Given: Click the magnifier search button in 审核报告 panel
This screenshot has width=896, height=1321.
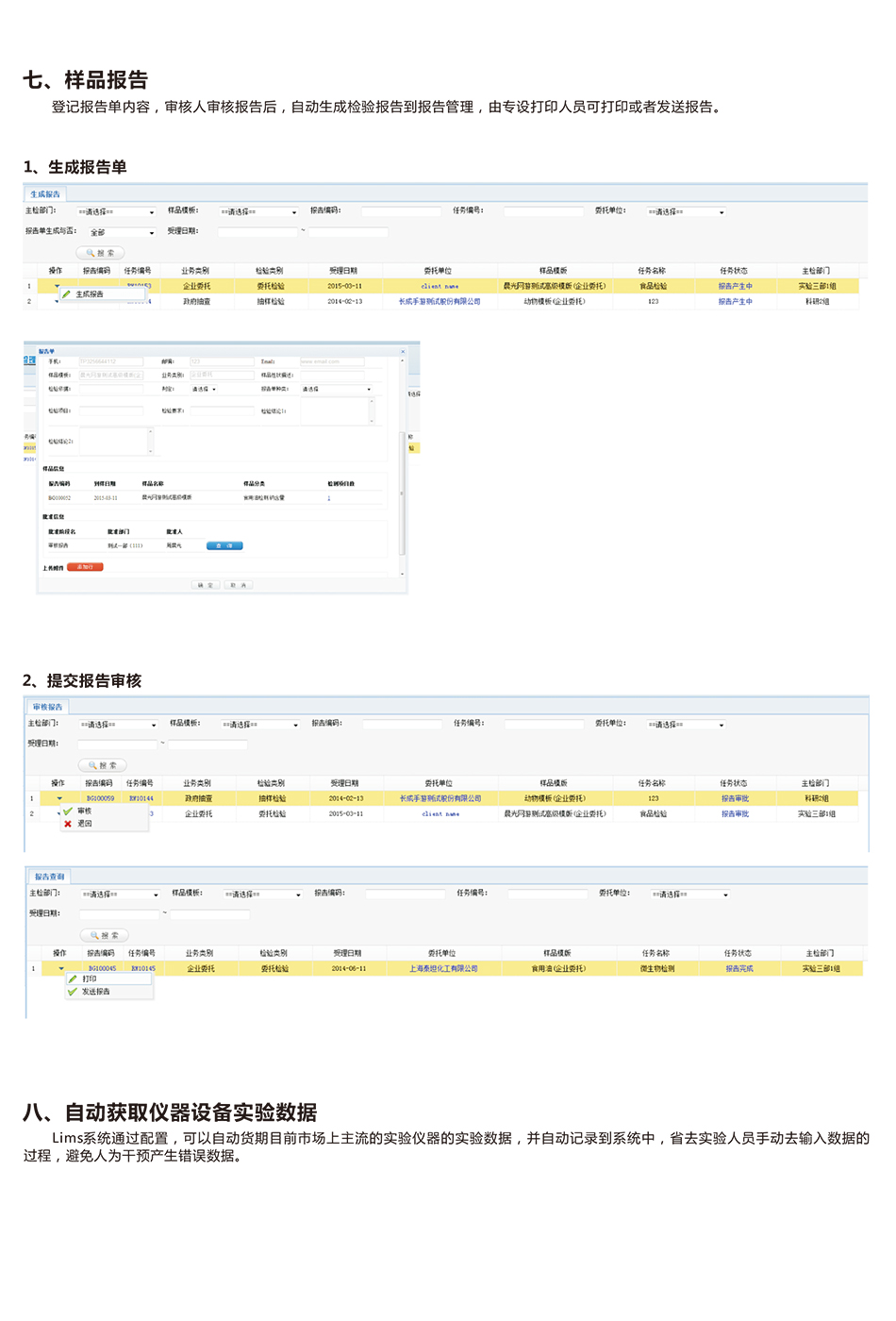Looking at the screenshot, I should pyautogui.click(x=103, y=765).
